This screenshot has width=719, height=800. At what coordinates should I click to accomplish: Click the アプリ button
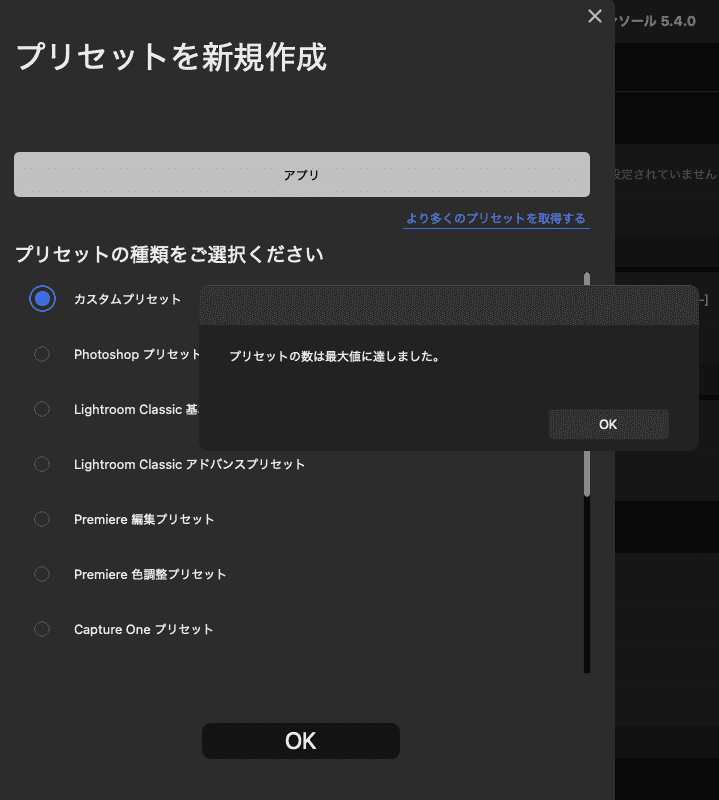point(301,175)
